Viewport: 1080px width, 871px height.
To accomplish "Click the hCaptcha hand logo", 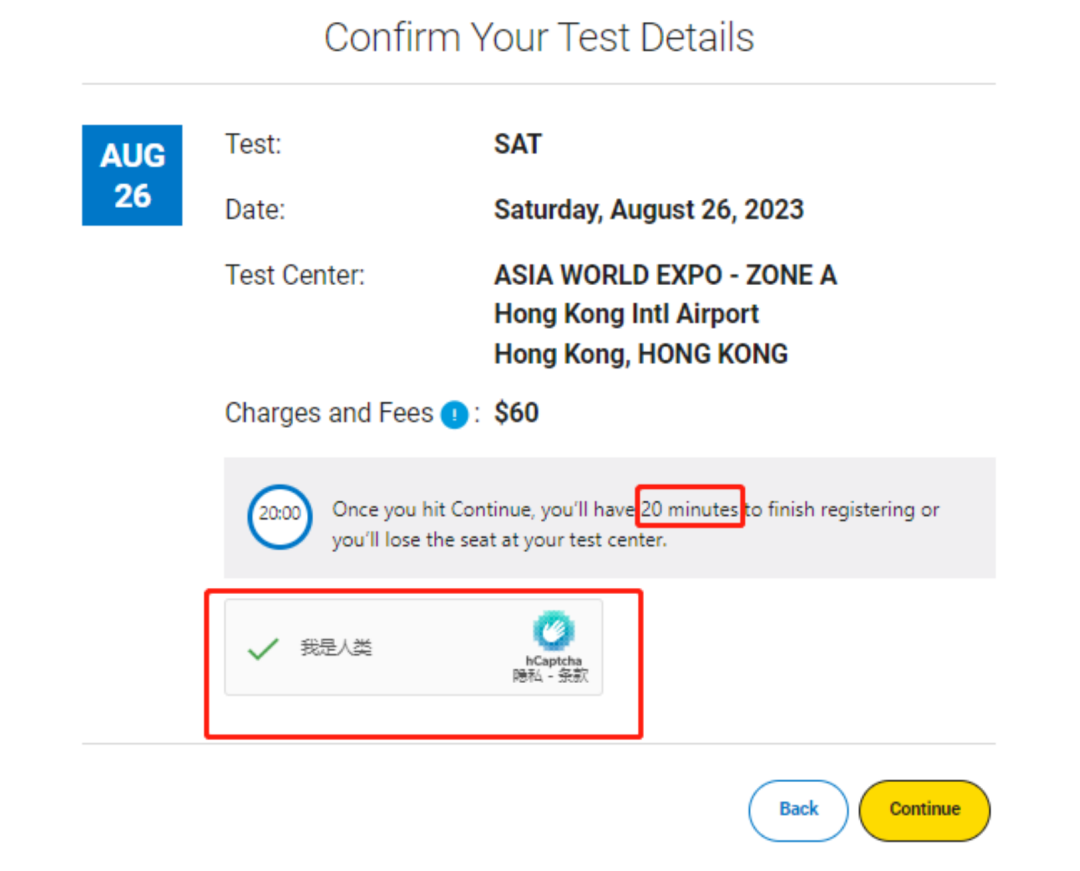I will (553, 630).
